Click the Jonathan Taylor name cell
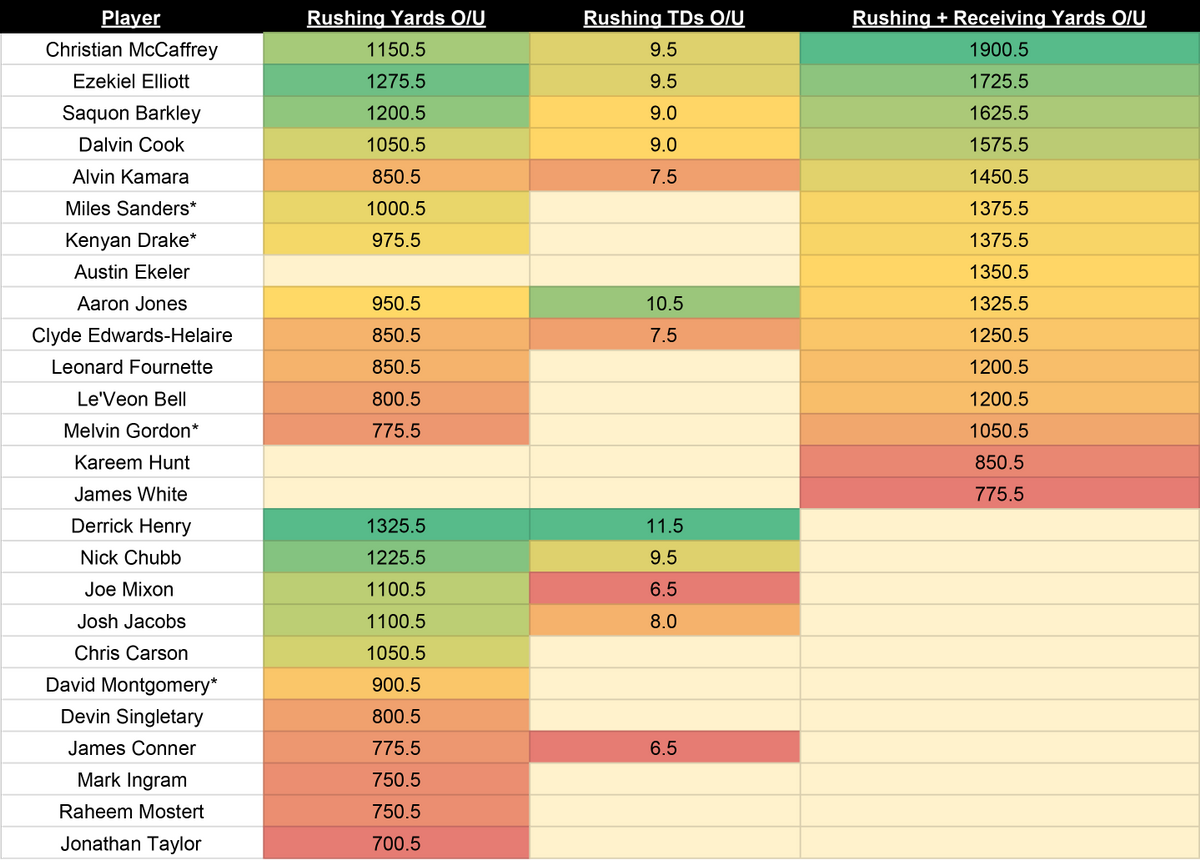The width and height of the screenshot is (1200, 860). point(131,843)
